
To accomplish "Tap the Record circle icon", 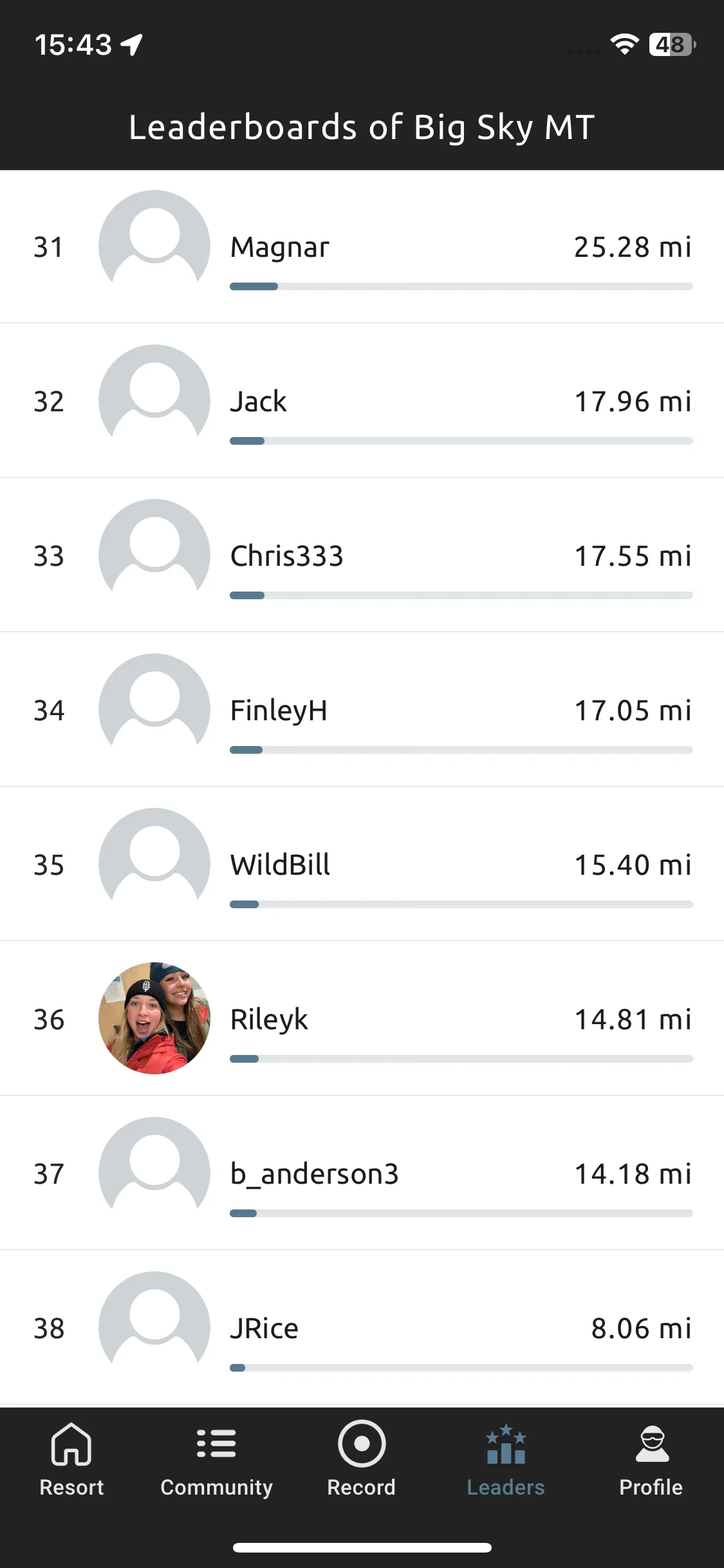I will [x=362, y=1443].
